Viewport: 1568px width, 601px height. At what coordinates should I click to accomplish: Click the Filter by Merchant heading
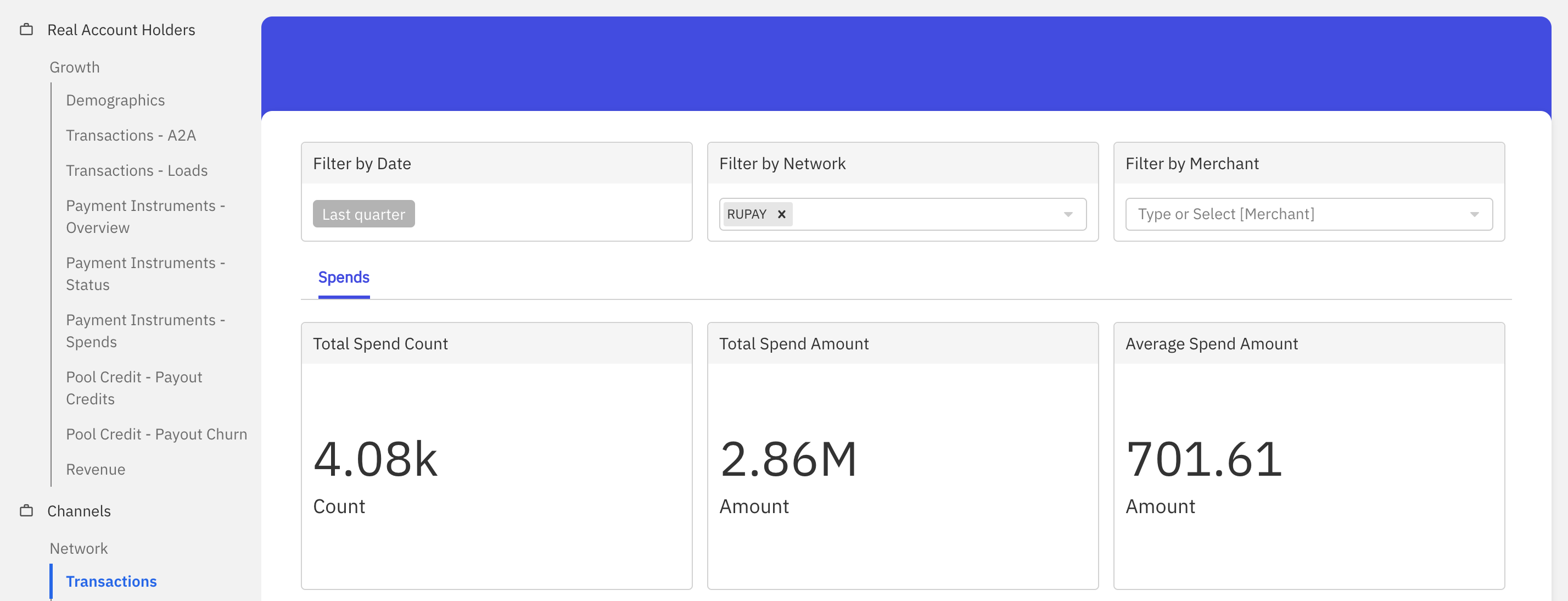pos(1192,164)
